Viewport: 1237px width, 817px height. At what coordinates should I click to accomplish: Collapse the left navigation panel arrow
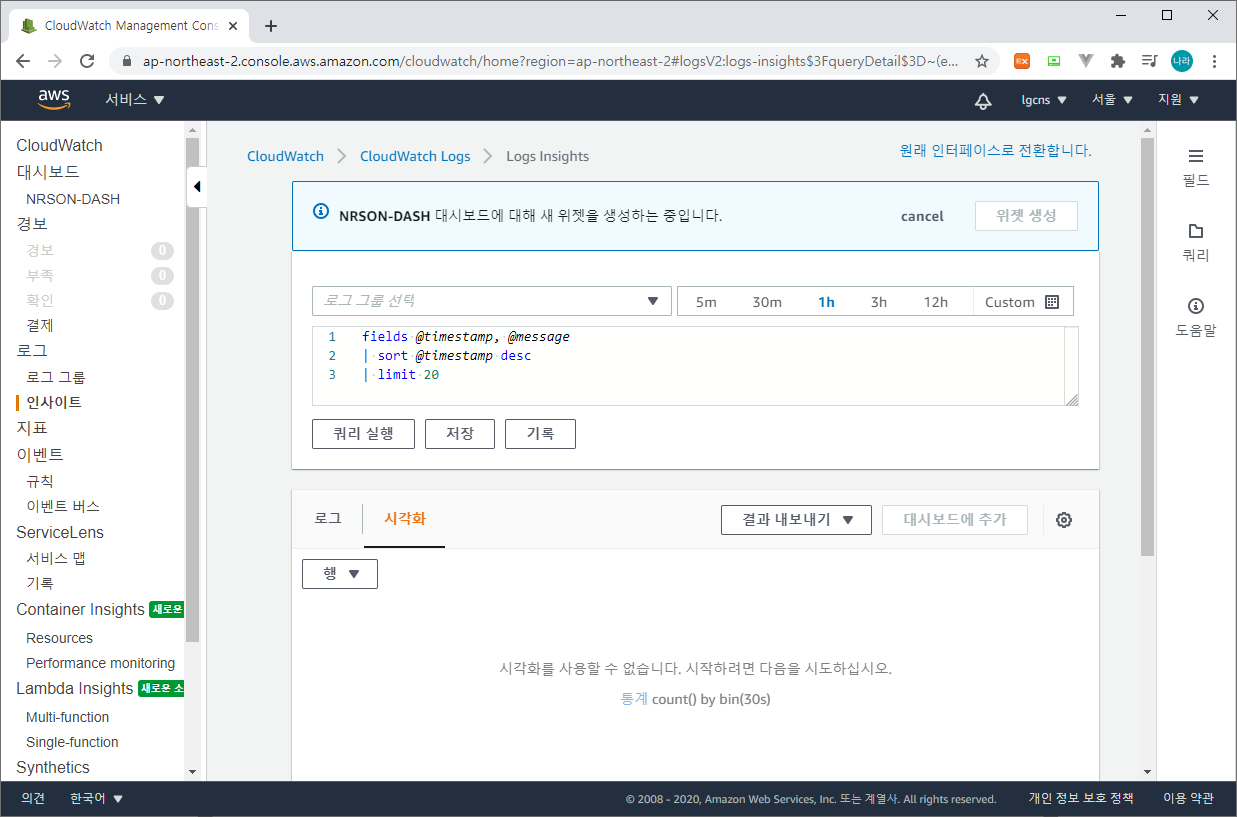click(197, 186)
